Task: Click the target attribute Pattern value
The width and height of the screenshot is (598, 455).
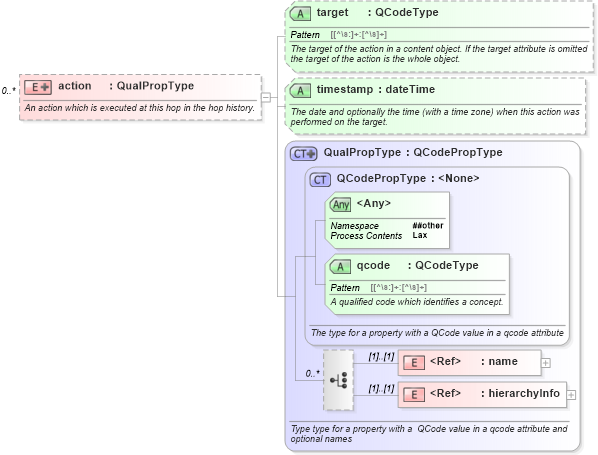Action: point(358,35)
